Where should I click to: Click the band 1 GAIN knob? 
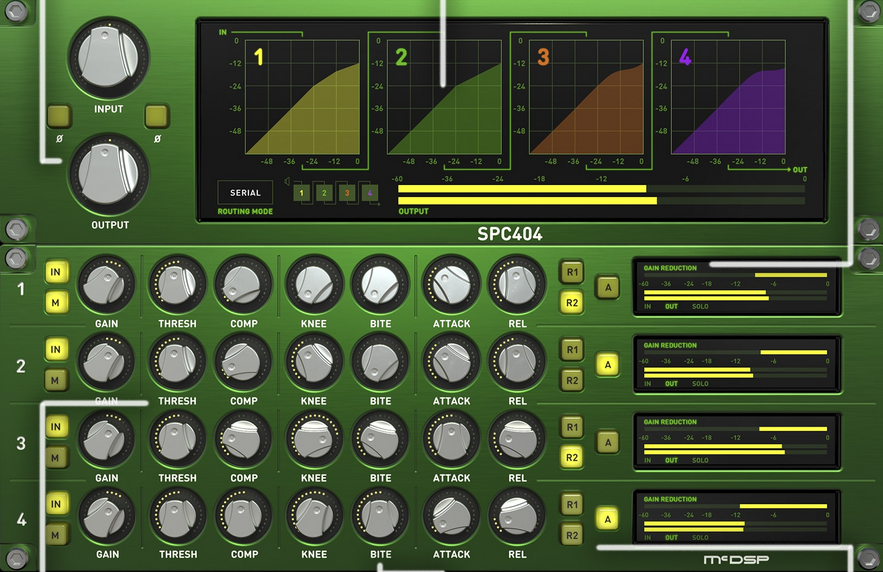106,285
